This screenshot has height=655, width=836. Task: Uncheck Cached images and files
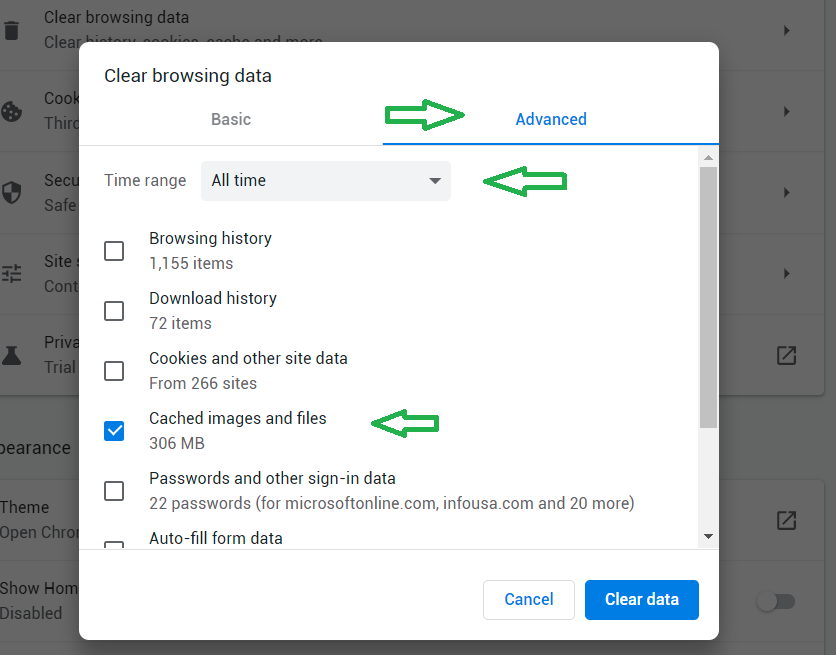(114, 431)
